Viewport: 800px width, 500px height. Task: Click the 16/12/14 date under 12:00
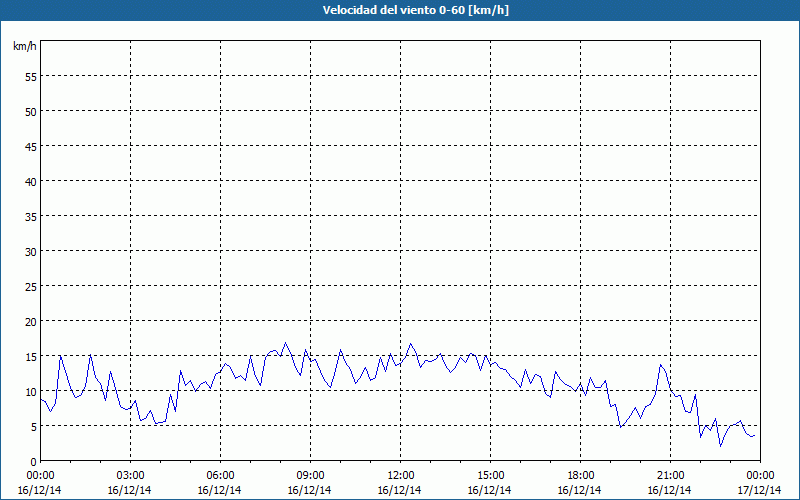point(399,490)
